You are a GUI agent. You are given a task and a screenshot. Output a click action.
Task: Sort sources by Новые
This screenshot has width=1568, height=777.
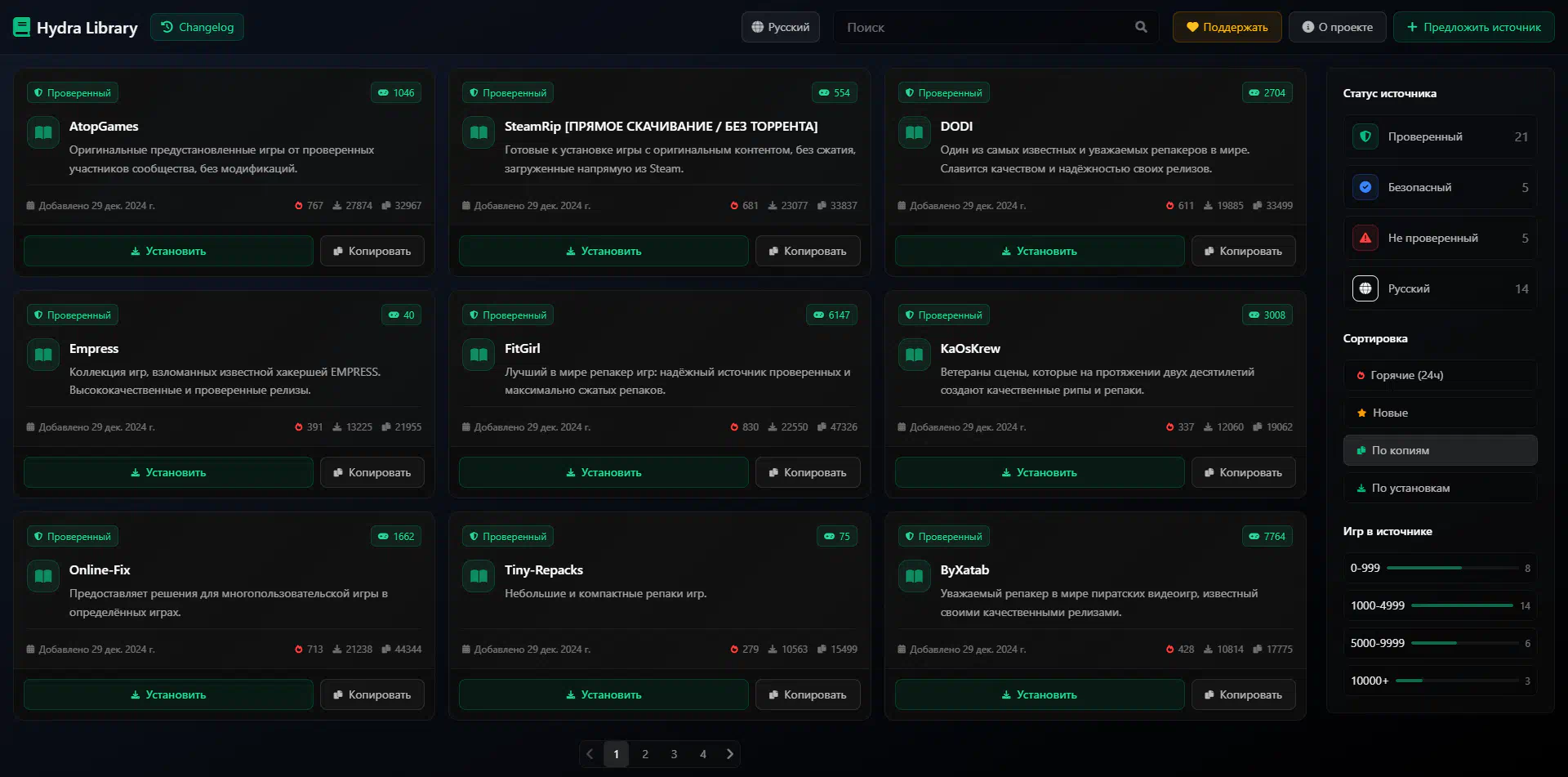point(1441,413)
